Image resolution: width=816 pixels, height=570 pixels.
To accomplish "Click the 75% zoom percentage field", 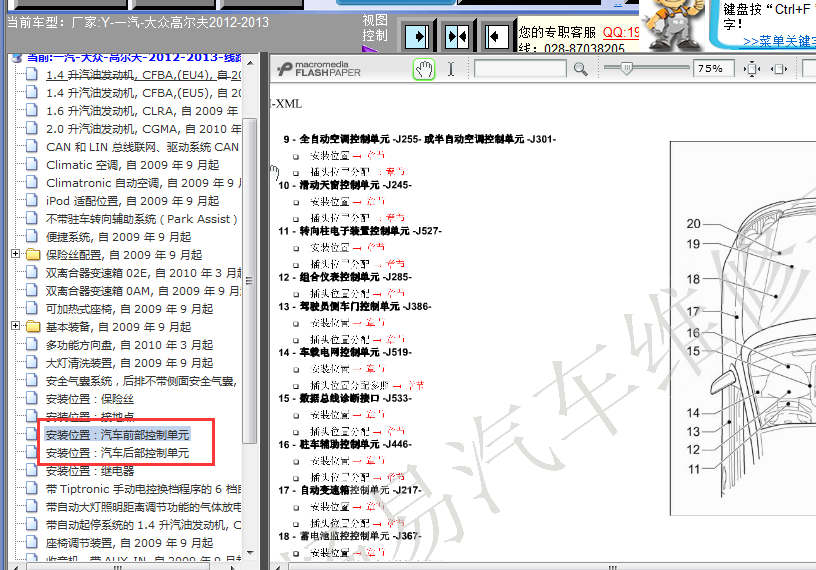I will click(x=713, y=69).
